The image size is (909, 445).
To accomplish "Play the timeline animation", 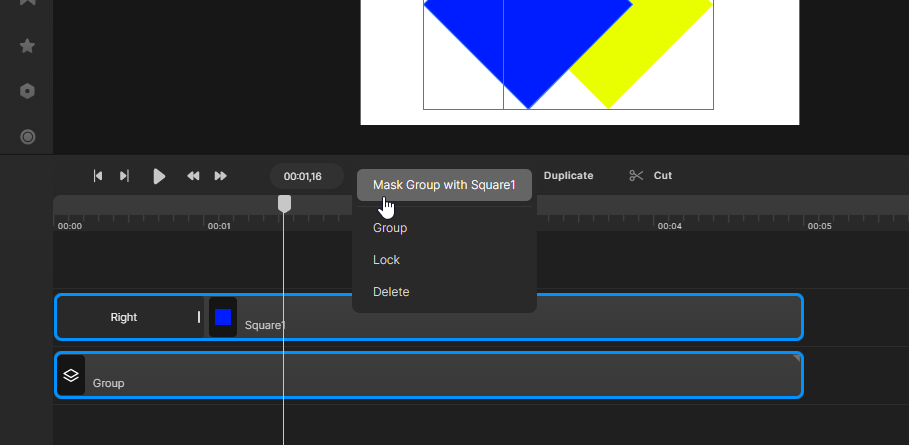I will [x=159, y=176].
